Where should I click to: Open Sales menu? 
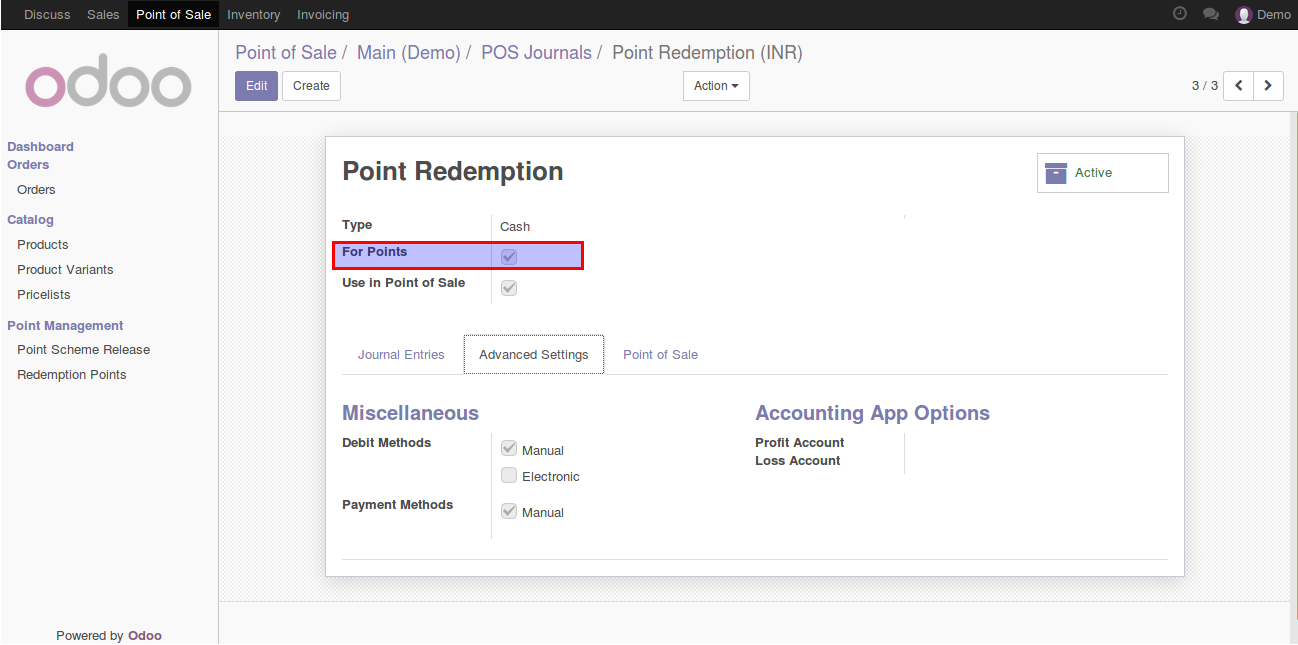pyautogui.click(x=103, y=14)
